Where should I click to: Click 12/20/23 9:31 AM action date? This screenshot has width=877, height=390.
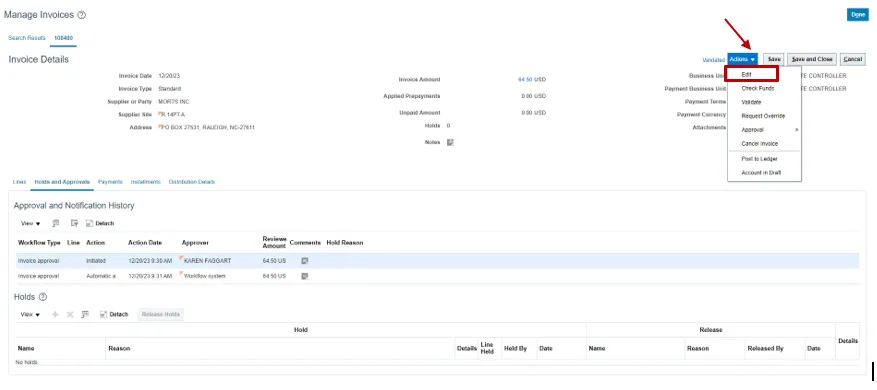(150, 276)
